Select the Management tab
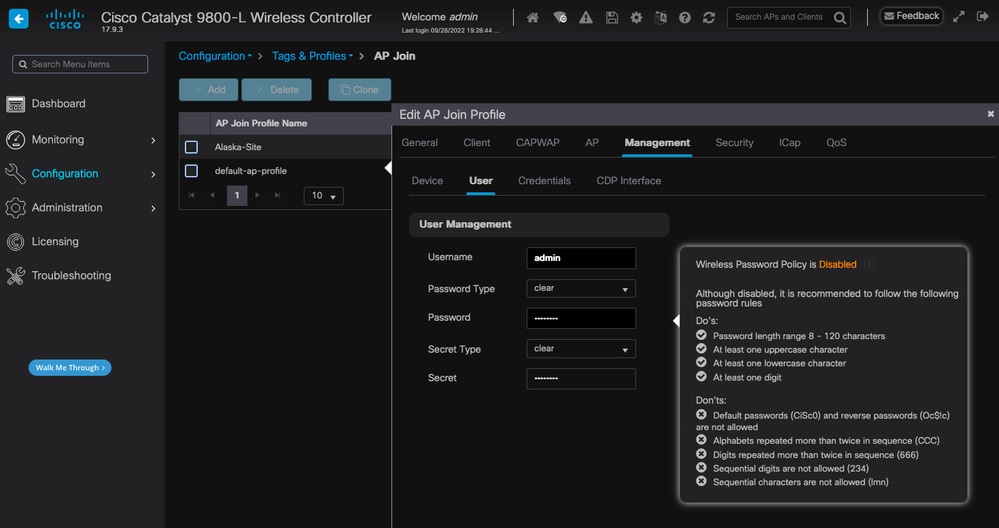Viewport: 999px width, 528px height. tap(657, 143)
